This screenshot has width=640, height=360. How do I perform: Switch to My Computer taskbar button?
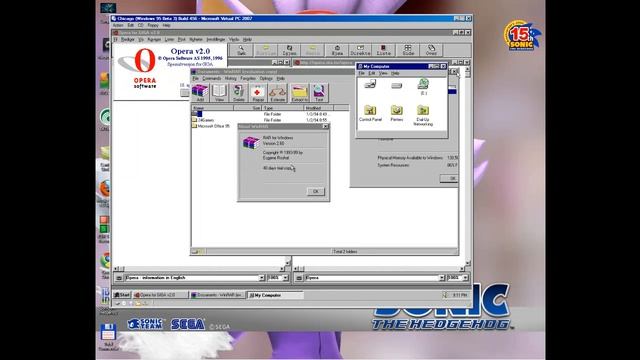point(276,295)
